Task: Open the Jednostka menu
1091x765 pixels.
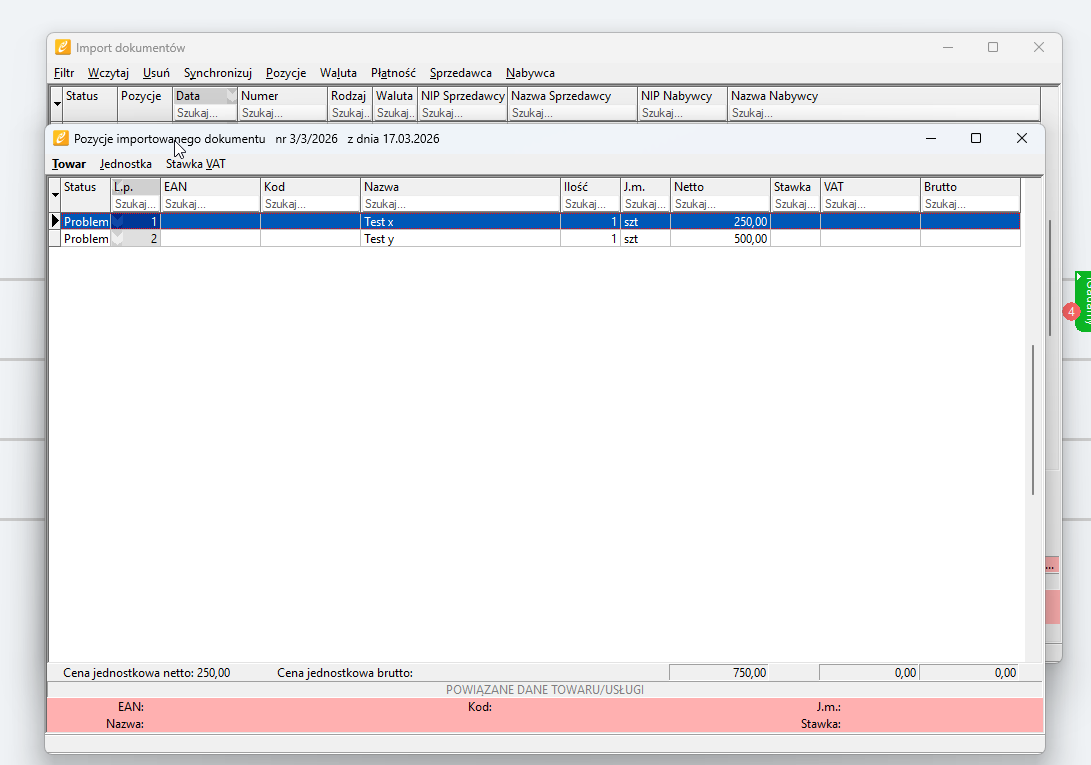Action: click(126, 164)
